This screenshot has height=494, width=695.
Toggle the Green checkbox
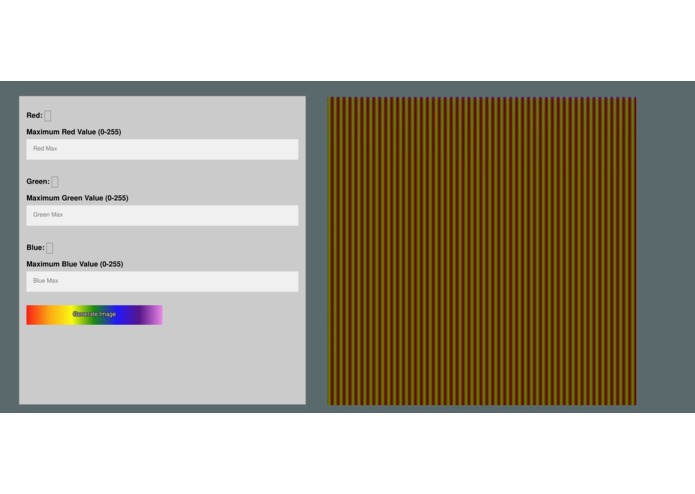pyautogui.click(x=55, y=182)
